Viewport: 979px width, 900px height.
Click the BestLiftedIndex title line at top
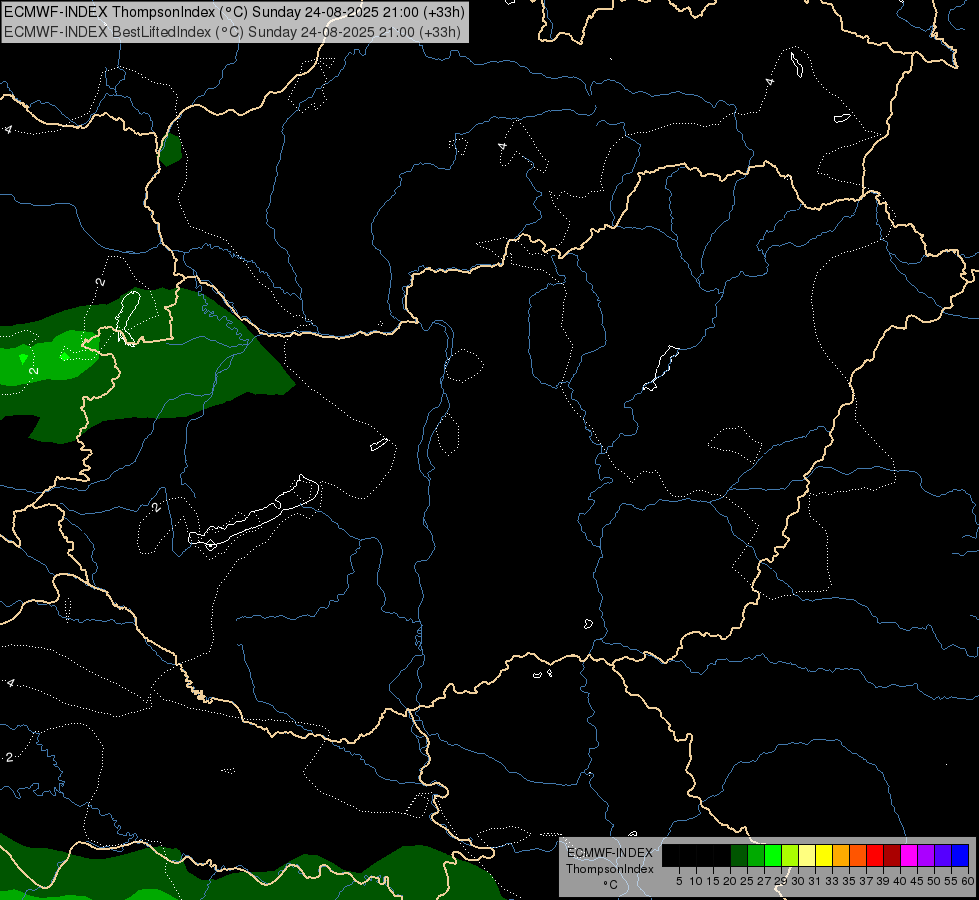(x=232, y=32)
